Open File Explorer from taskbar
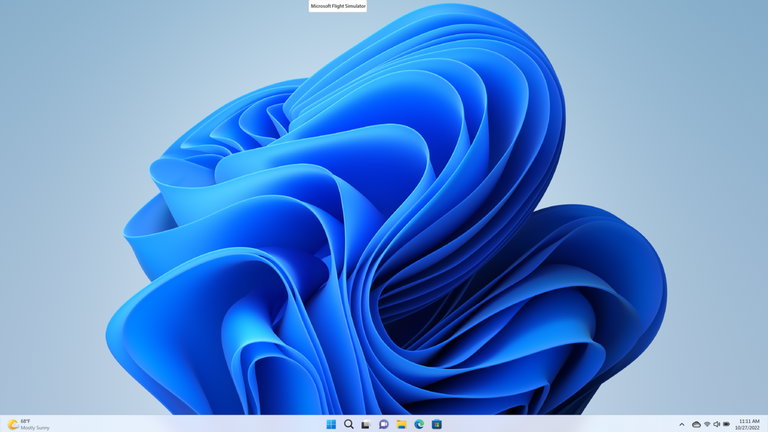 click(x=402, y=424)
